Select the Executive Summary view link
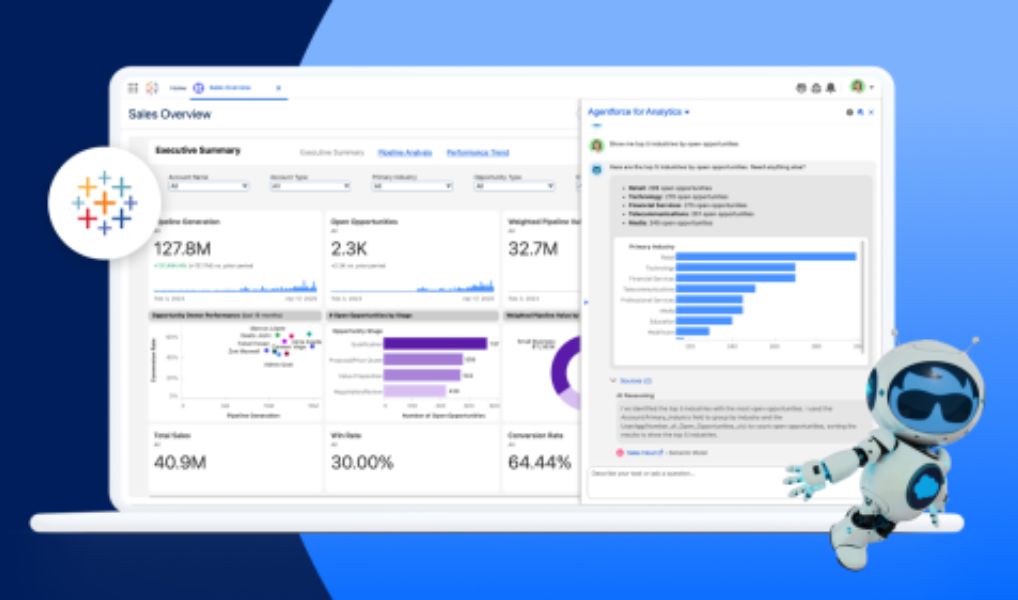The height and width of the screenshot is (600, 1018). tap(332, 153)
